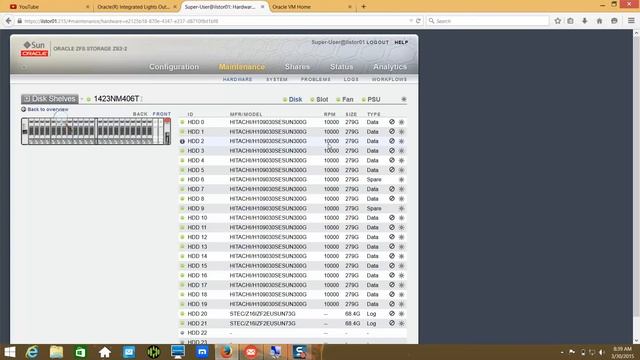This screenshot has width=640, height=360.
Task: Switch to the YouTube browser tab
Action: [x=48, y=7]
